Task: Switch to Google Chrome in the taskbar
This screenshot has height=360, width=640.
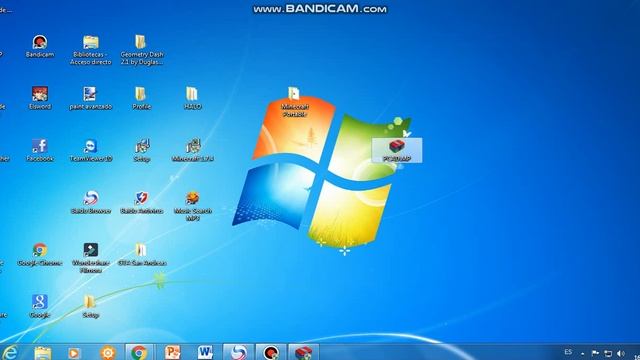Action: click(139, 352)
